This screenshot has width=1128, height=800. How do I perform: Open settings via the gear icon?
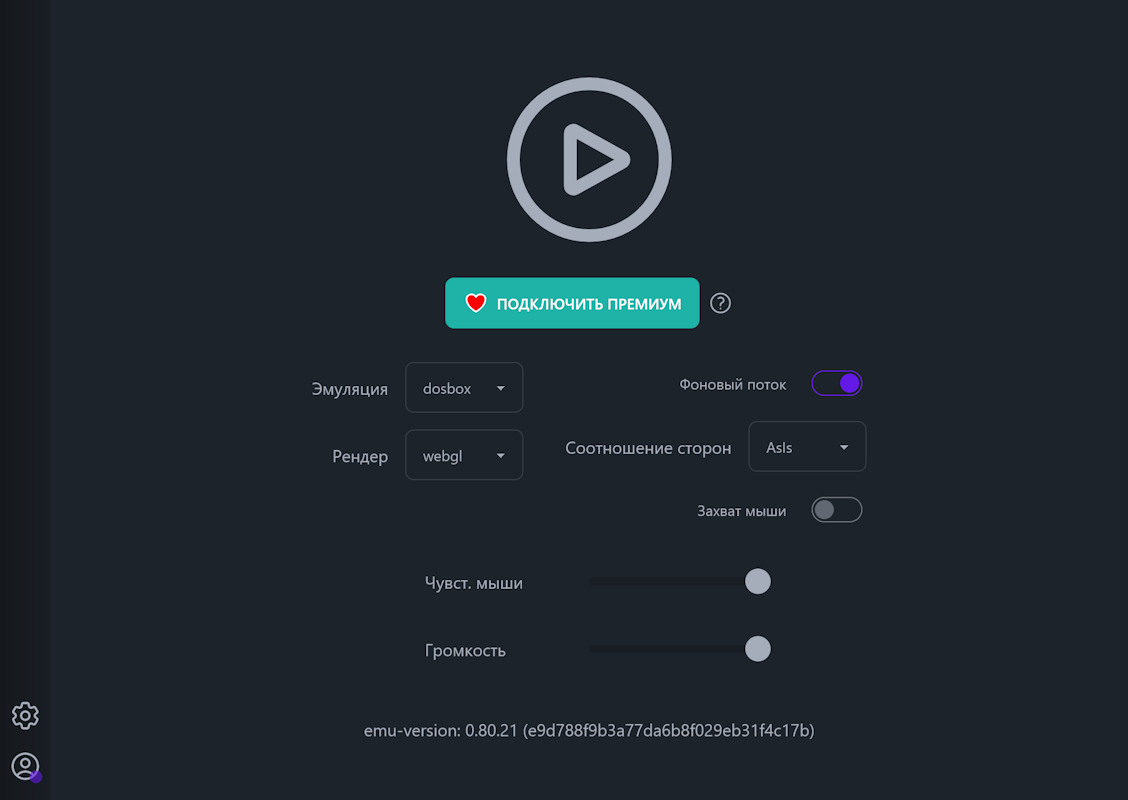coord(25,716)
